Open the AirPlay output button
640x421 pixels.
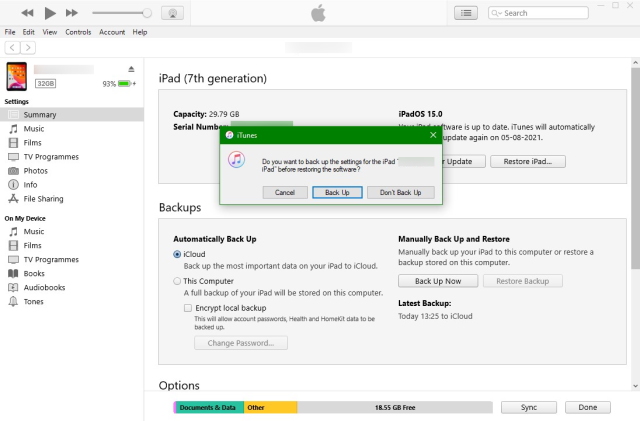click(x=173, y=13)
